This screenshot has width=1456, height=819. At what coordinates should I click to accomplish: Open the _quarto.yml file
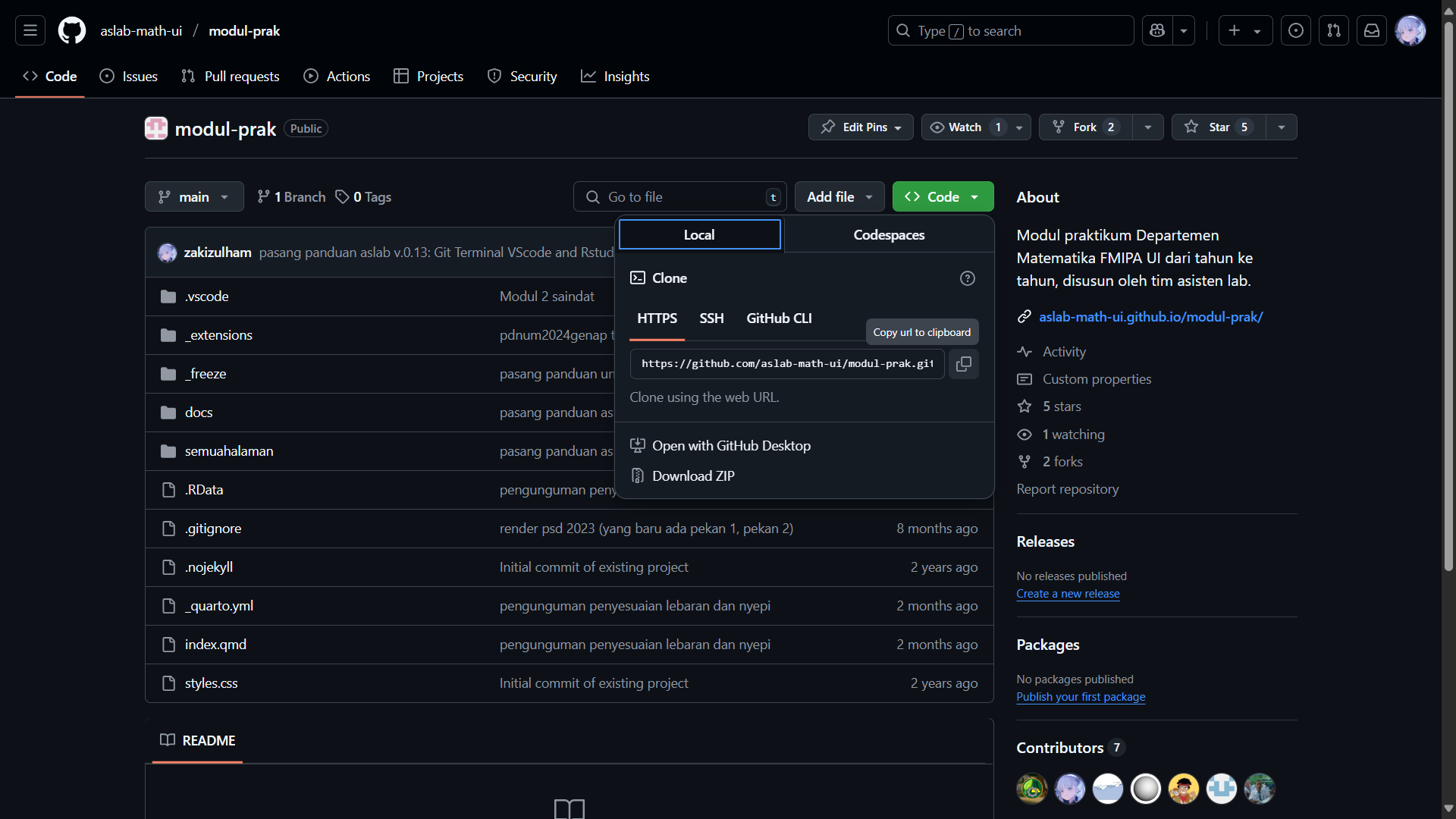(x=219, y=606)
